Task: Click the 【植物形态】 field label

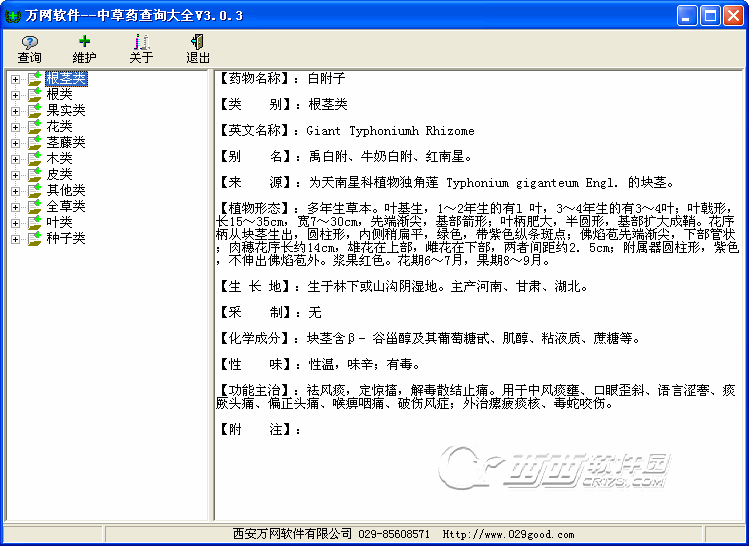Action: 256,208
